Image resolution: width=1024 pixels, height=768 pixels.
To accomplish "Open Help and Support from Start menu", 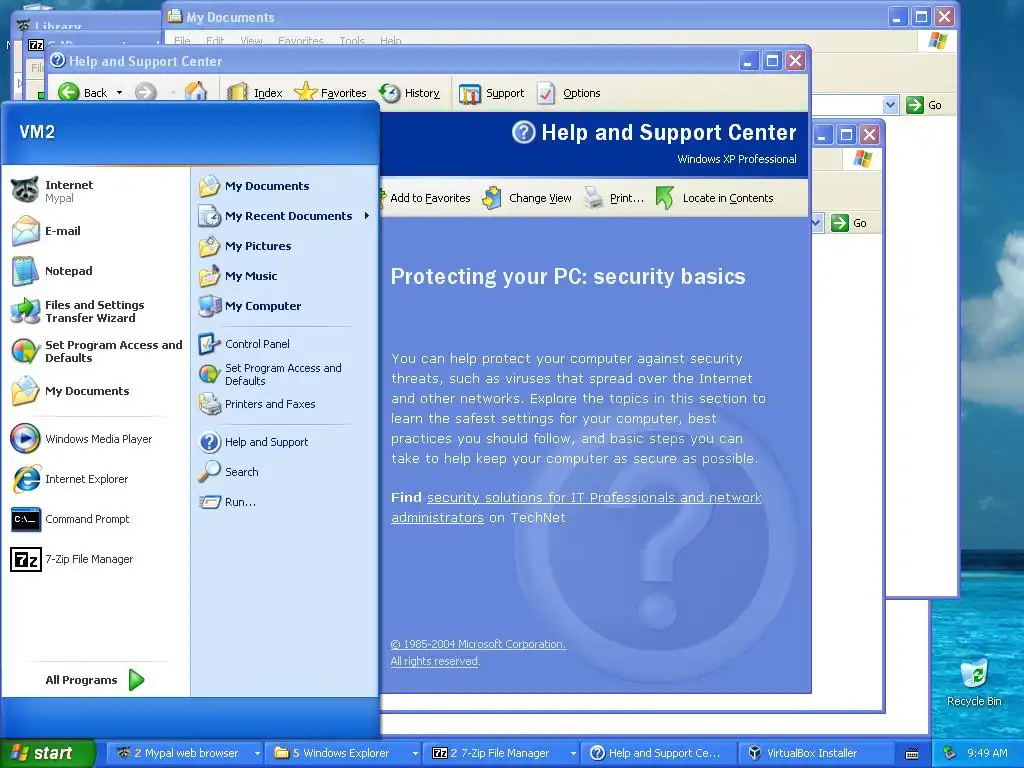I will pos(285,442).
